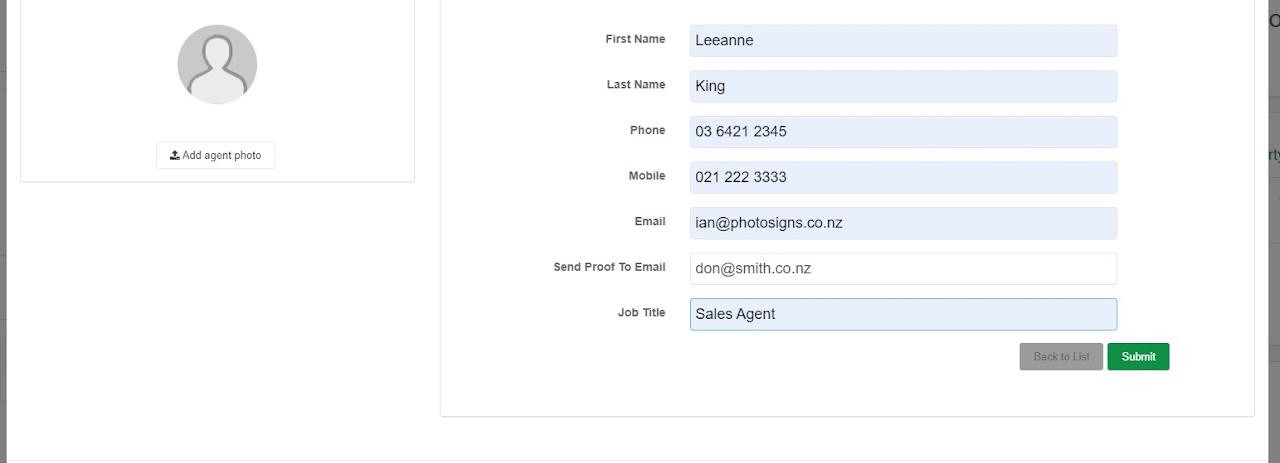
Task: Select the Send Proof To Email input
Action: (x=903, y=268)
